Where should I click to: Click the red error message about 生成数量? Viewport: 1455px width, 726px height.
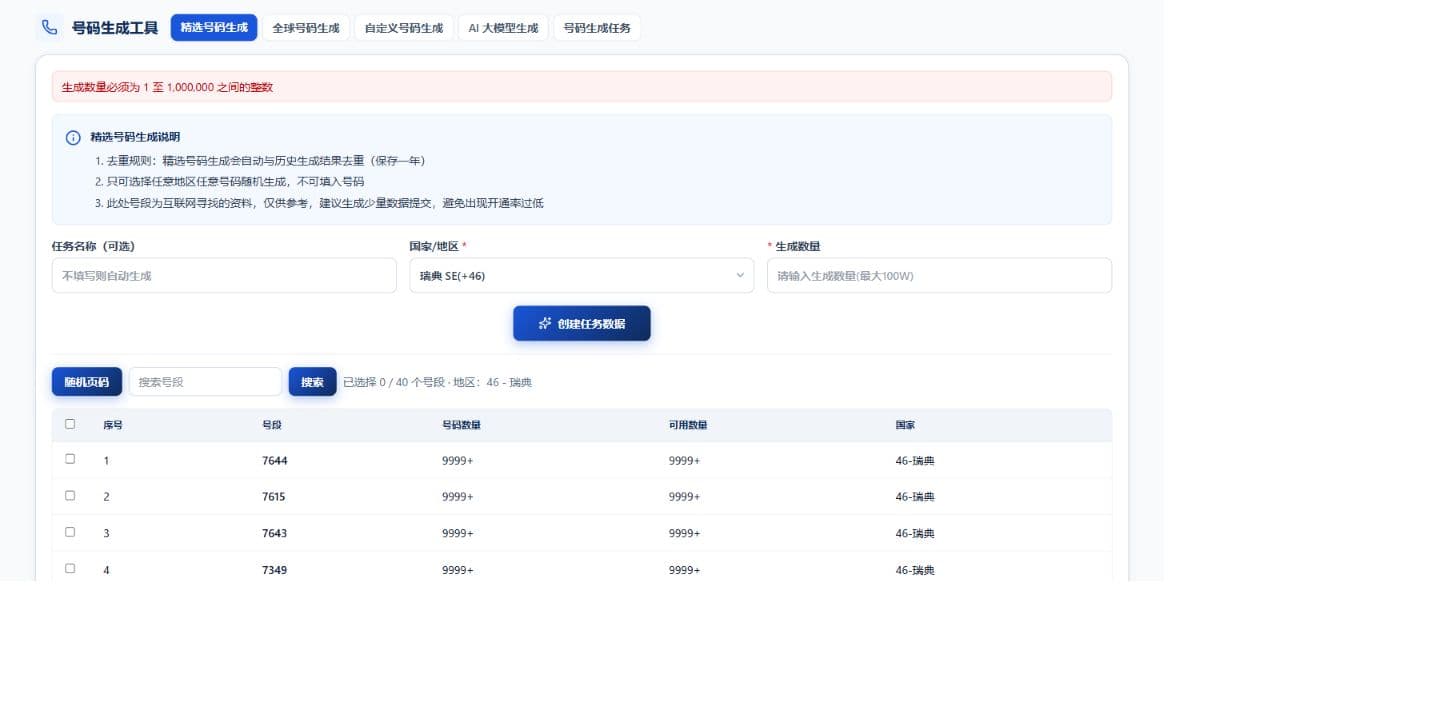(167, 87)
